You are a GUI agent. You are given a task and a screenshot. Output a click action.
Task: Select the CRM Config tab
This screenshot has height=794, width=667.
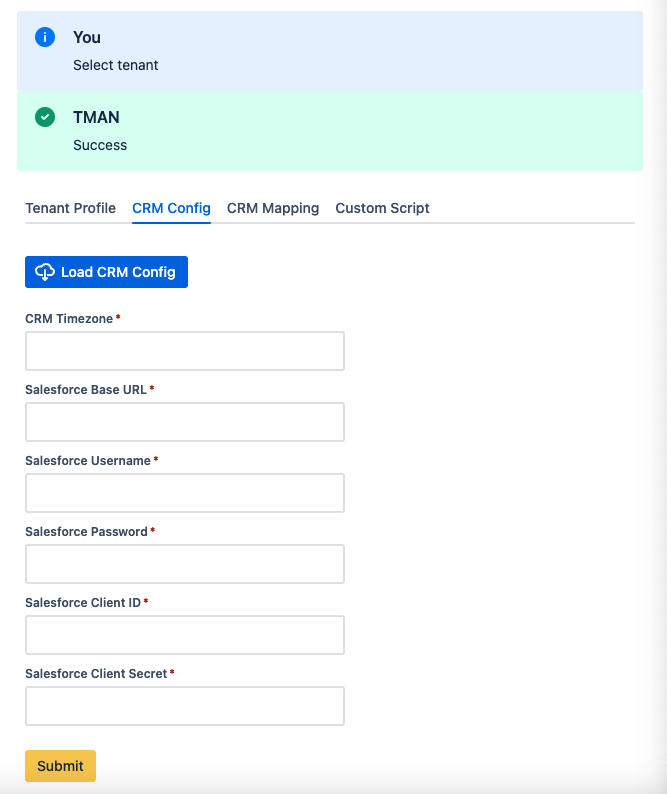tap(171, 208)
